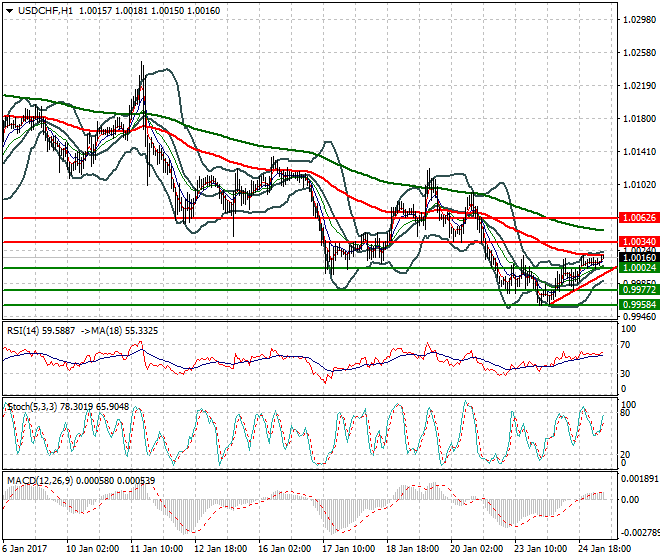
Task: Open the USDCHF chart dropdown triangle
Action: [9, 11]
